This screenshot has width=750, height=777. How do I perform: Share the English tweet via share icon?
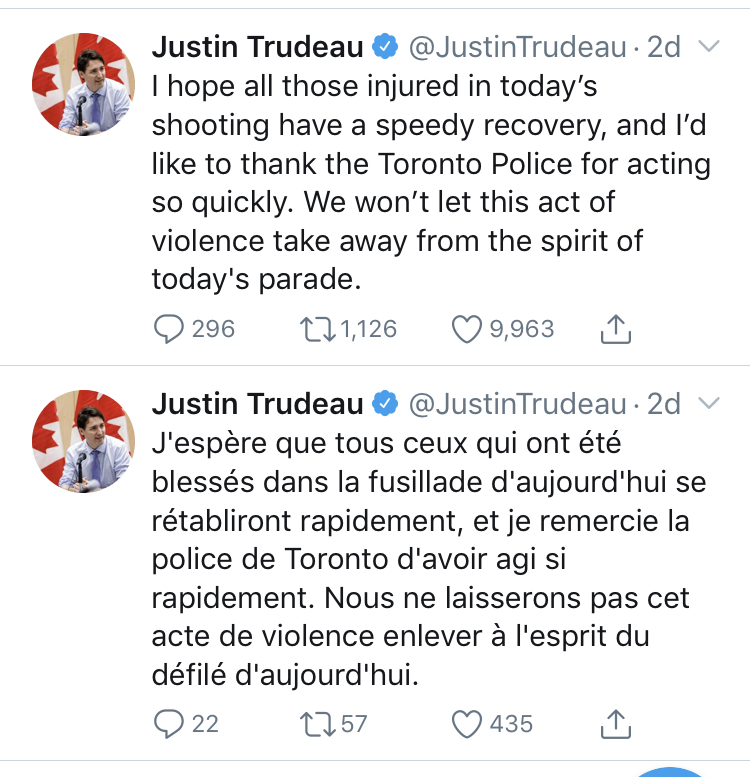(617, 328)
